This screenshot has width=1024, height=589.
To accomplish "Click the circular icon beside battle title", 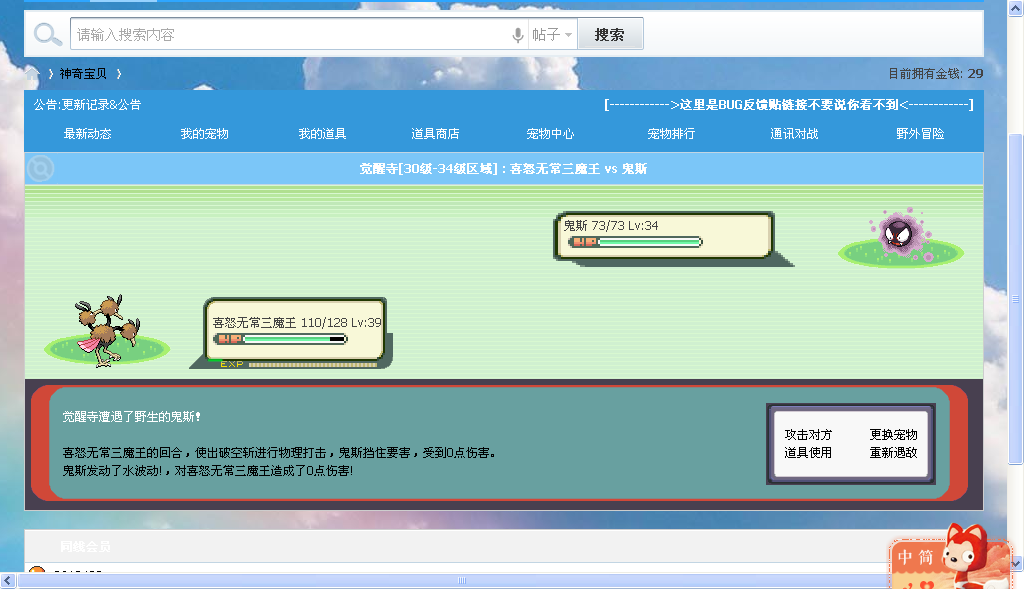I will click(40, 168).
